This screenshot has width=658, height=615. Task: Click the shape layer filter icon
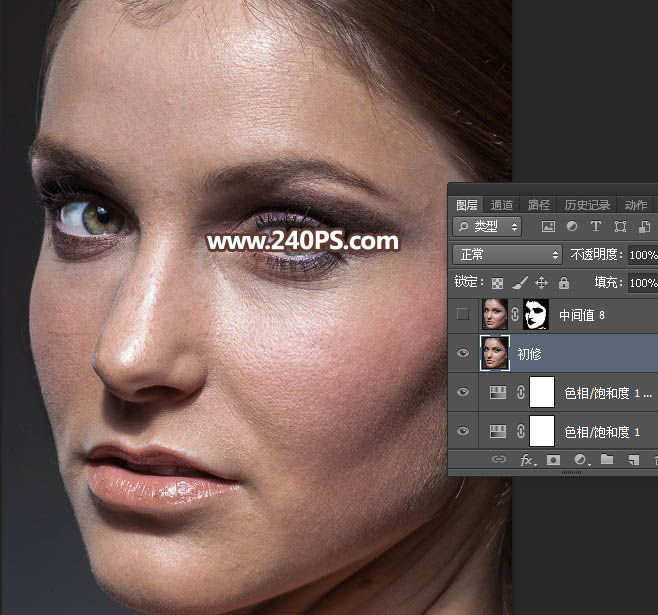pos(620,227)
